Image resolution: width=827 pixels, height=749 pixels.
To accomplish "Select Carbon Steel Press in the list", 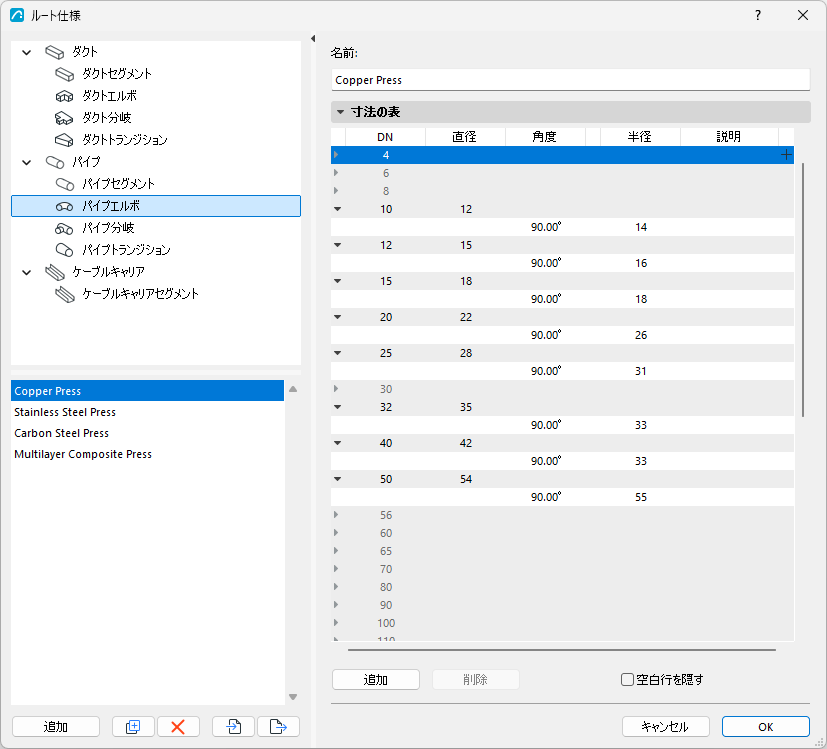I will 148,433.
